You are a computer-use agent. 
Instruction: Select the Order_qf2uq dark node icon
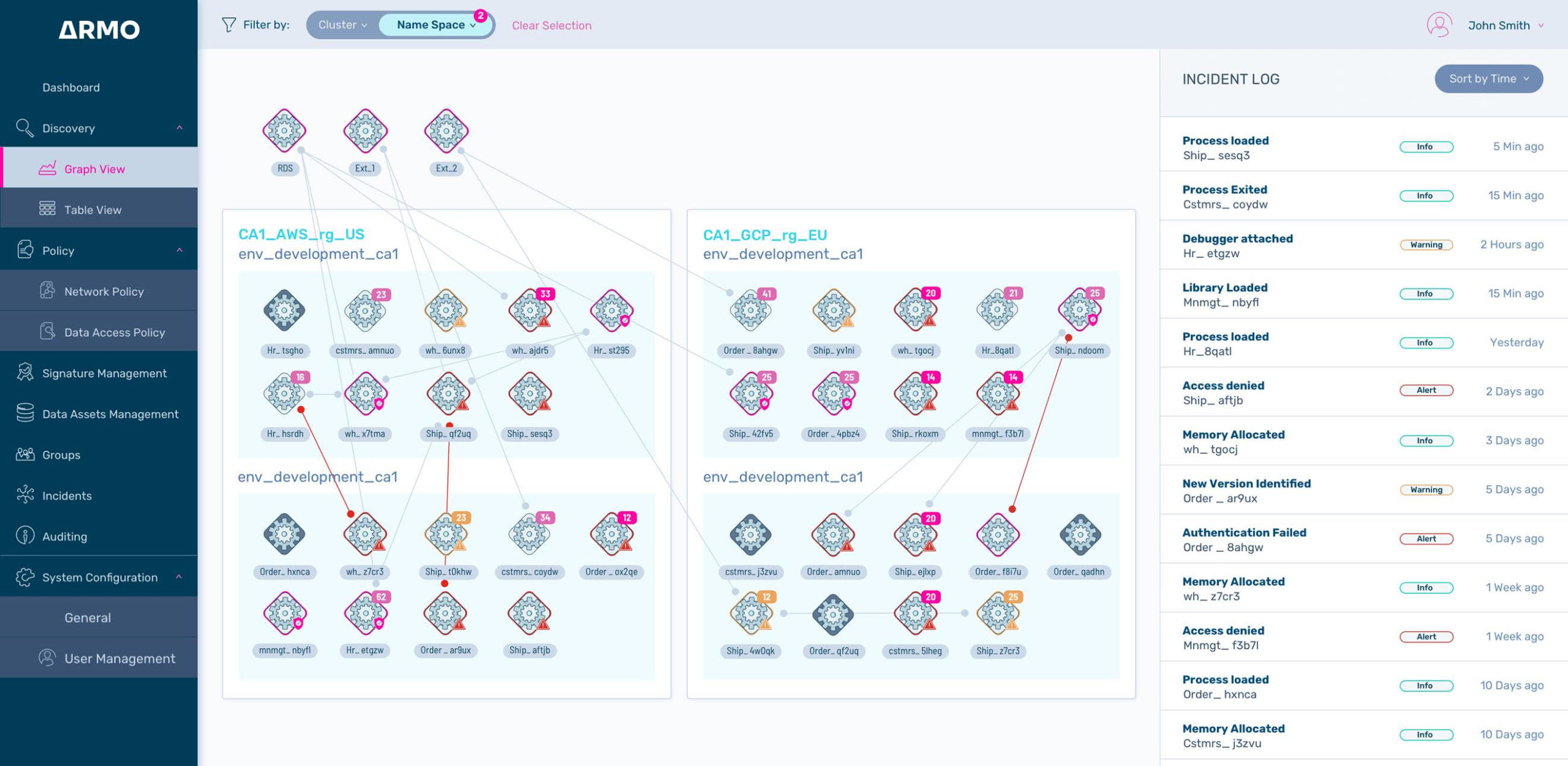coord(833,614)
